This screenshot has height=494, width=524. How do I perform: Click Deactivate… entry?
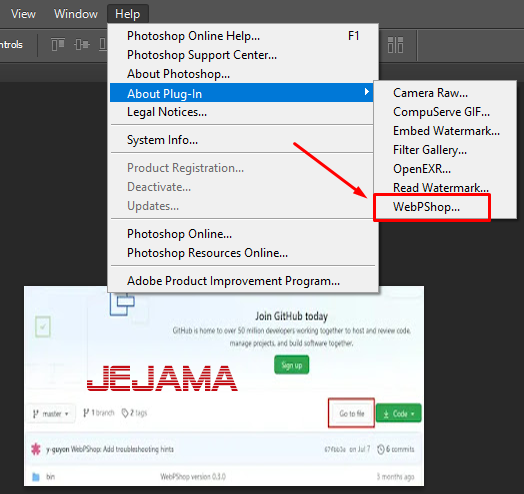pos(243,187)
